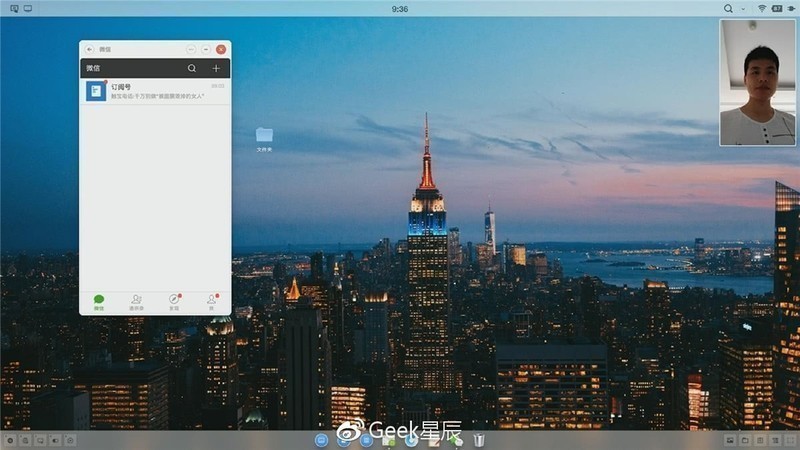Expand dropdown arrow next to top-bar search
The height and width of the screenshot is (450, 800).
click(743, 9)
